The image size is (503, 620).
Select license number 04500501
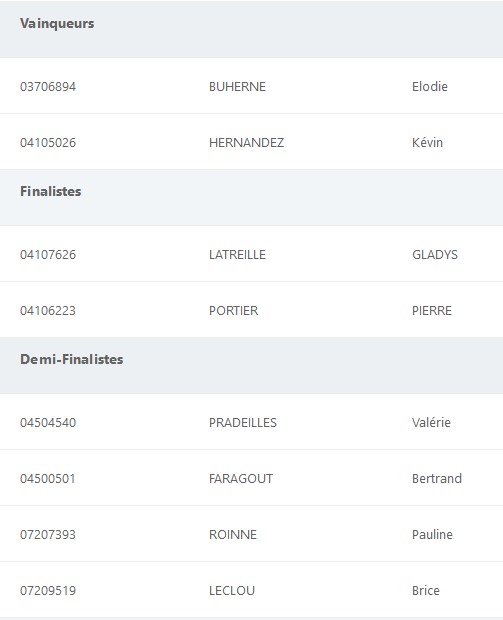coord(48,479)
